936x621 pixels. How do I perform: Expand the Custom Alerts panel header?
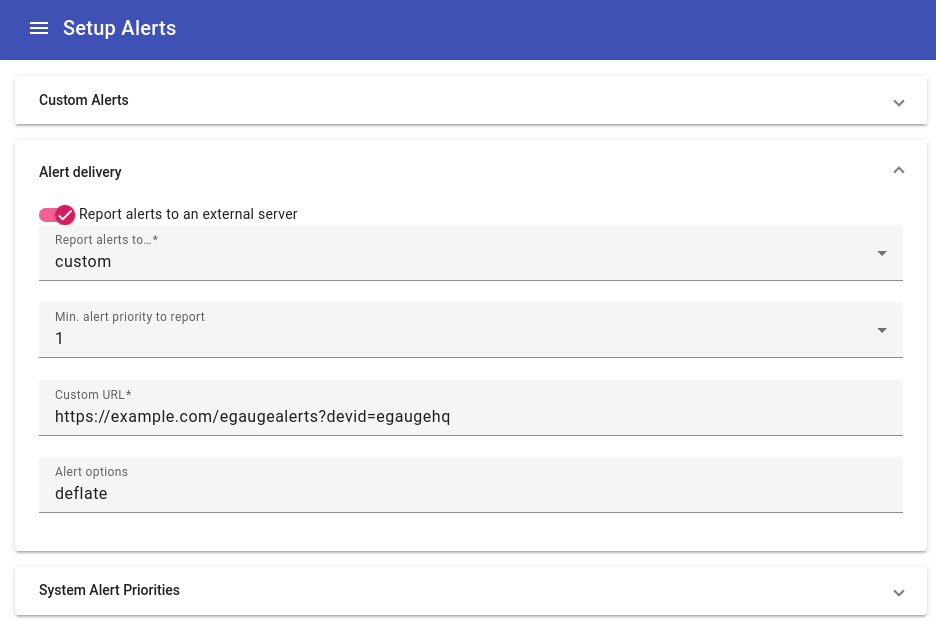pyautogui.click(x=470, y=100)
